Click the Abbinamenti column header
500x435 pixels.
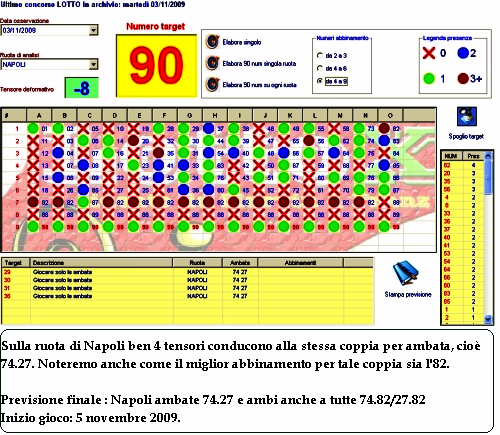(x=300, y=263)
